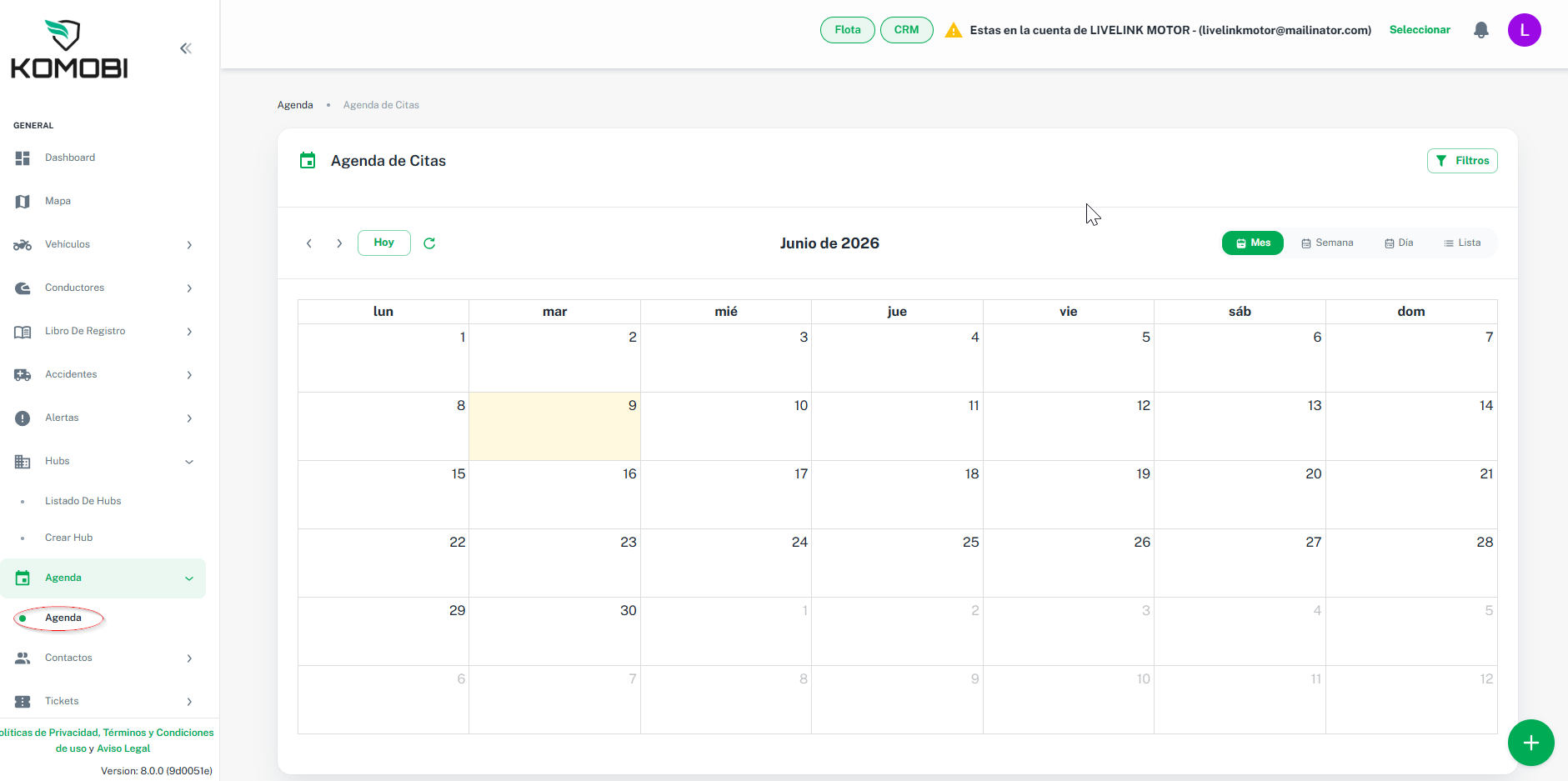Switch calendar to Semana view
This screenshot has width=1568, height=781.
(1327, 243)
